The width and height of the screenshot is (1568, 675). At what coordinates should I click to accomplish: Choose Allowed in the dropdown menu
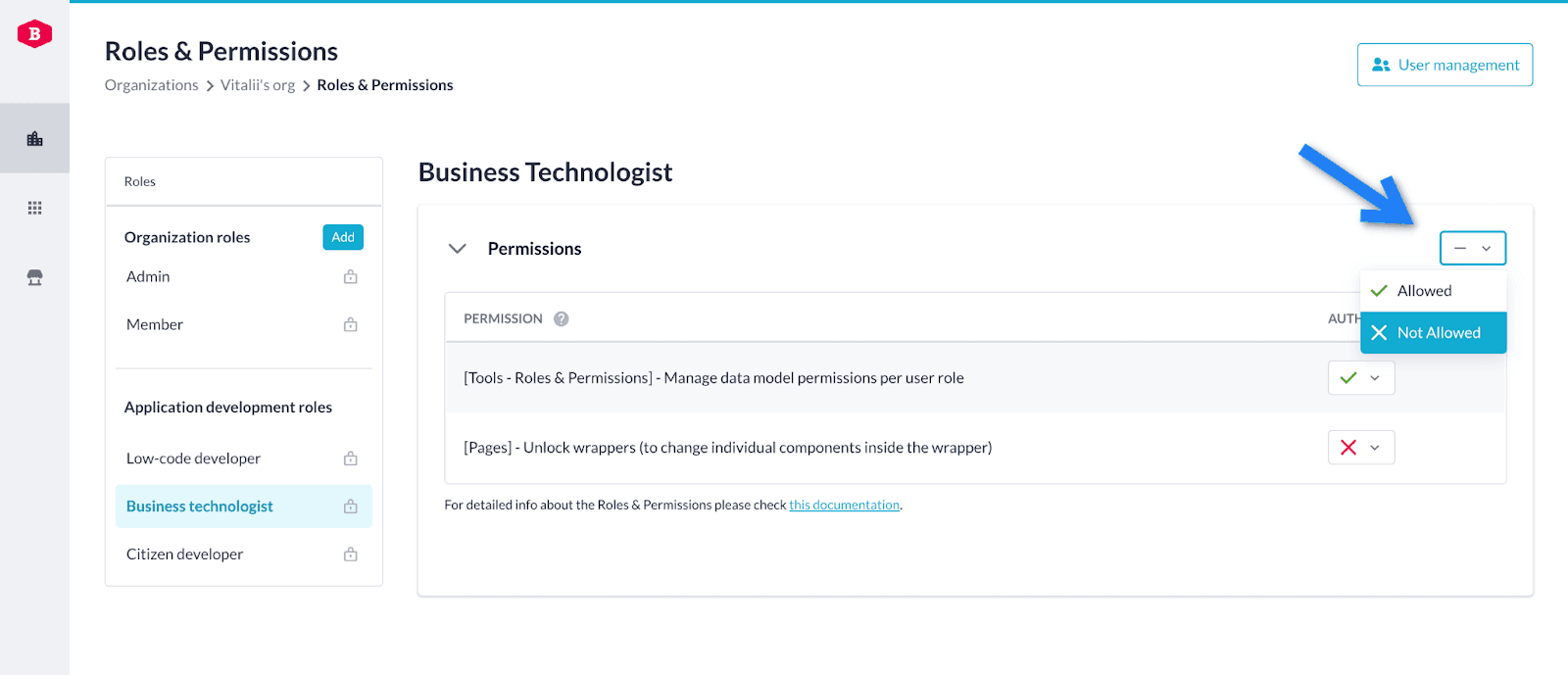pos(1433,291)
